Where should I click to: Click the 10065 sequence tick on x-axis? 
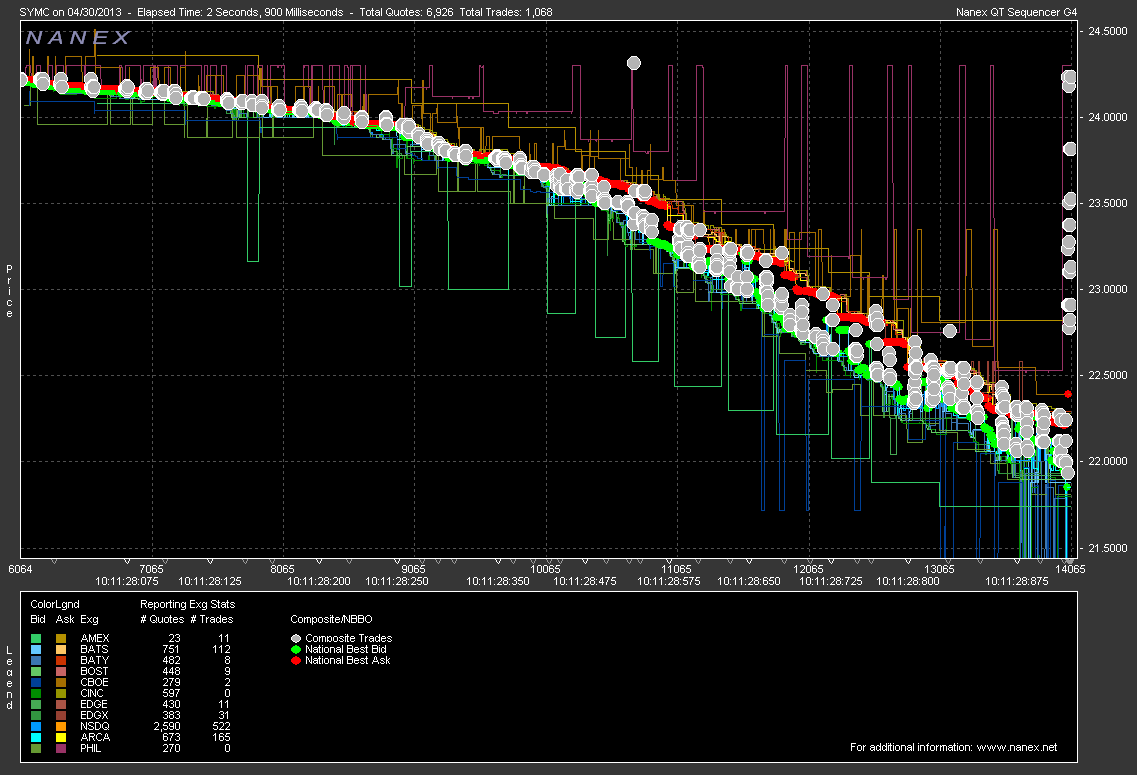pyautogui.click(x=545, y=569)
